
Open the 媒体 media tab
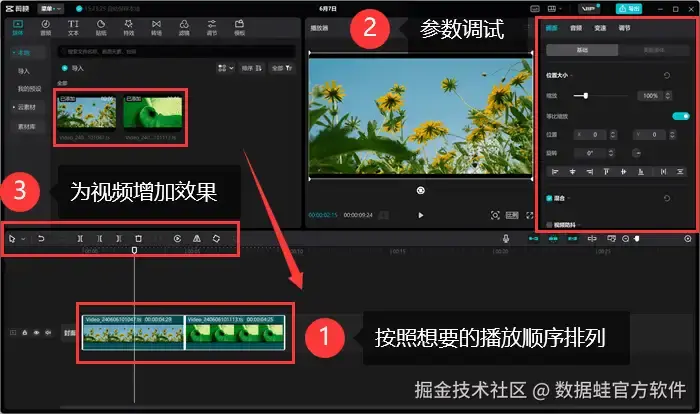(18, 27)
